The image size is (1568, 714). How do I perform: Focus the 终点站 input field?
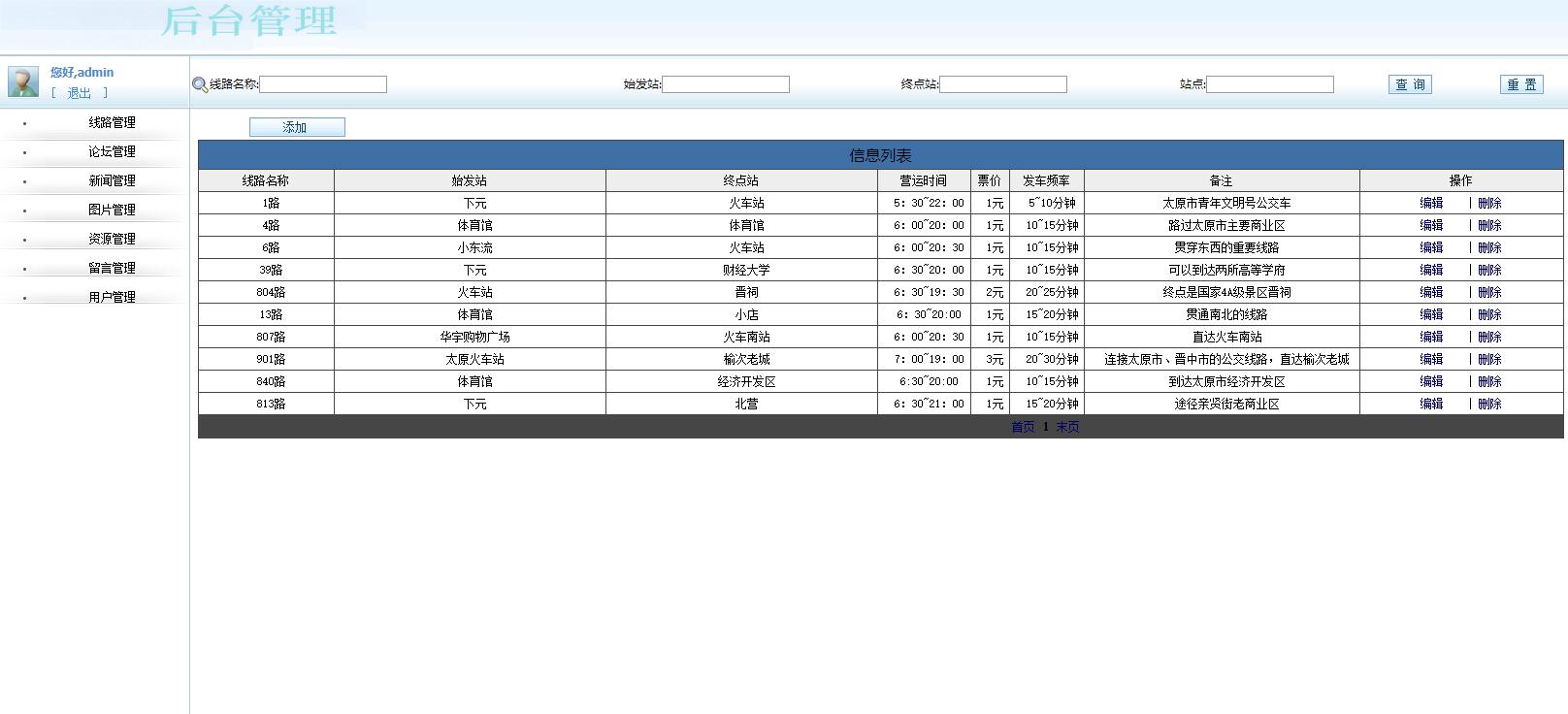1003,84
